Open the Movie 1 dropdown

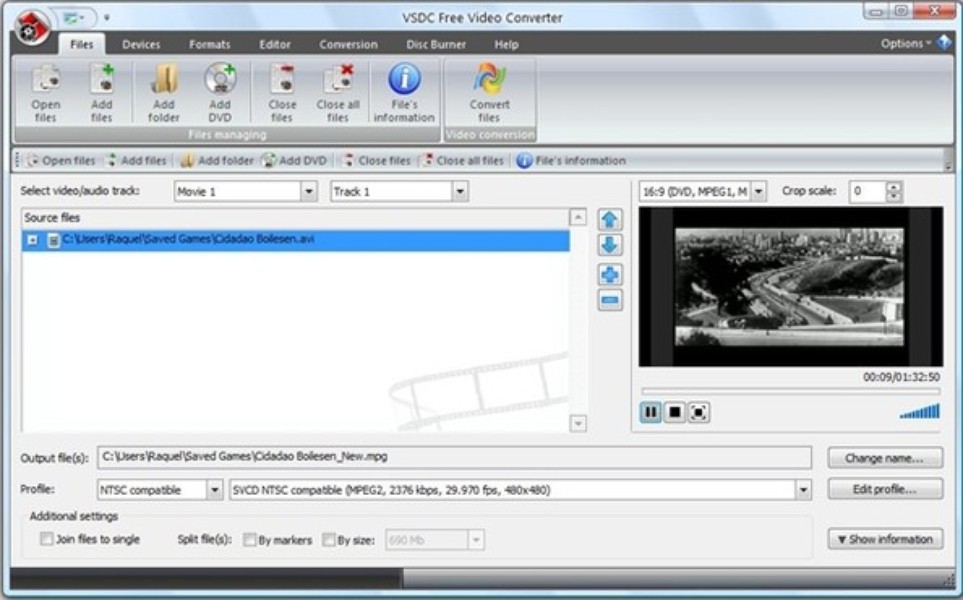click(309, 191)
